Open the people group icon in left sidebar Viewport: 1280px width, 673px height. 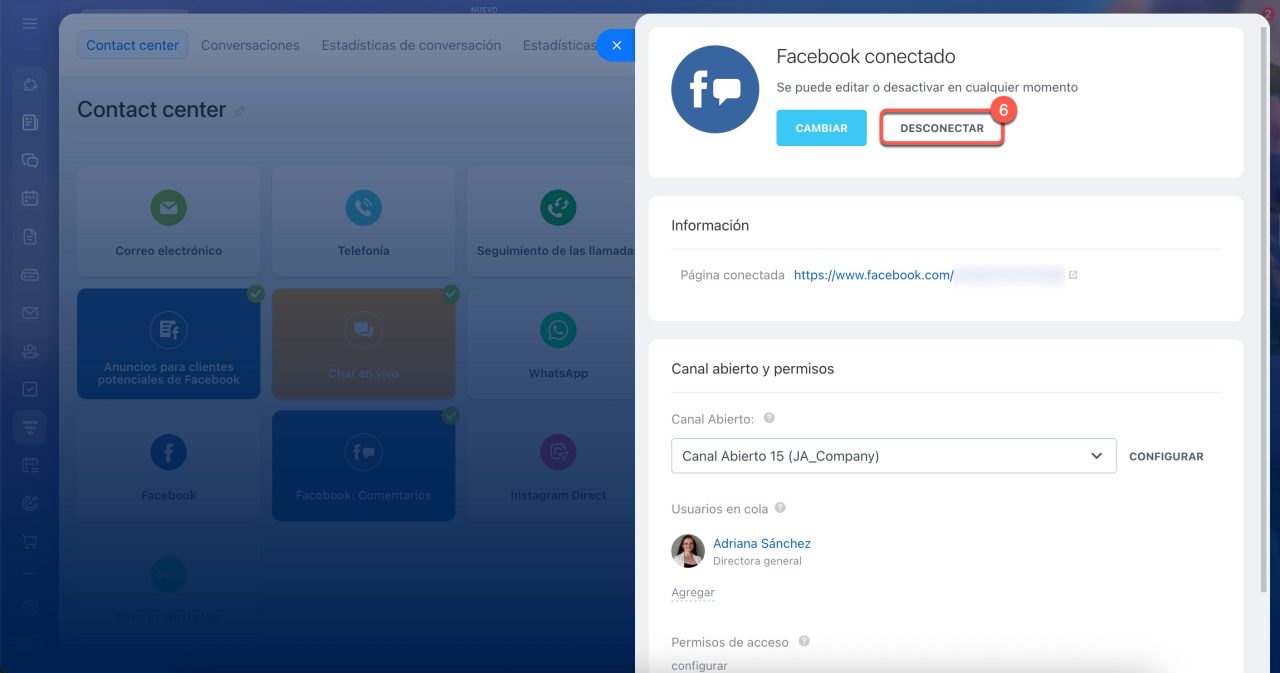click(x=30, y=351)
